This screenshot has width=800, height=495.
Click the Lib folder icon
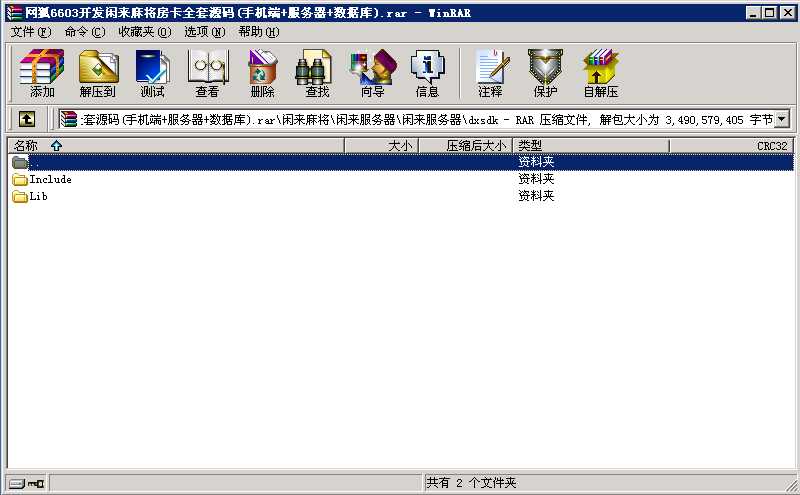20,196
